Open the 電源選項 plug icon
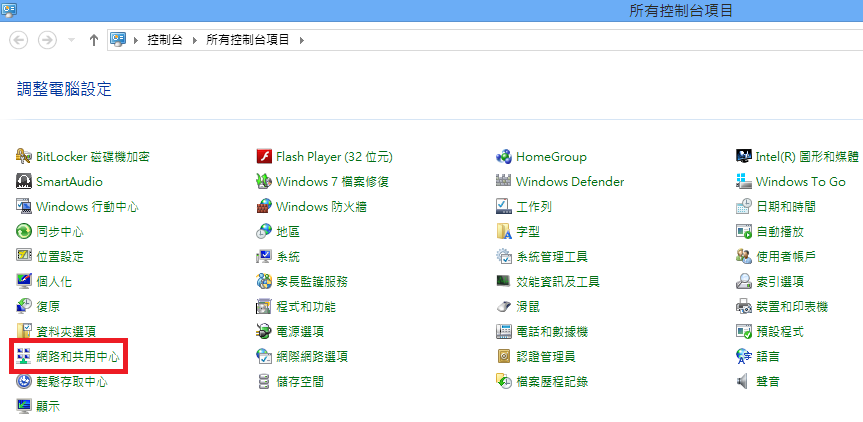863x422 pixels. 264,331
